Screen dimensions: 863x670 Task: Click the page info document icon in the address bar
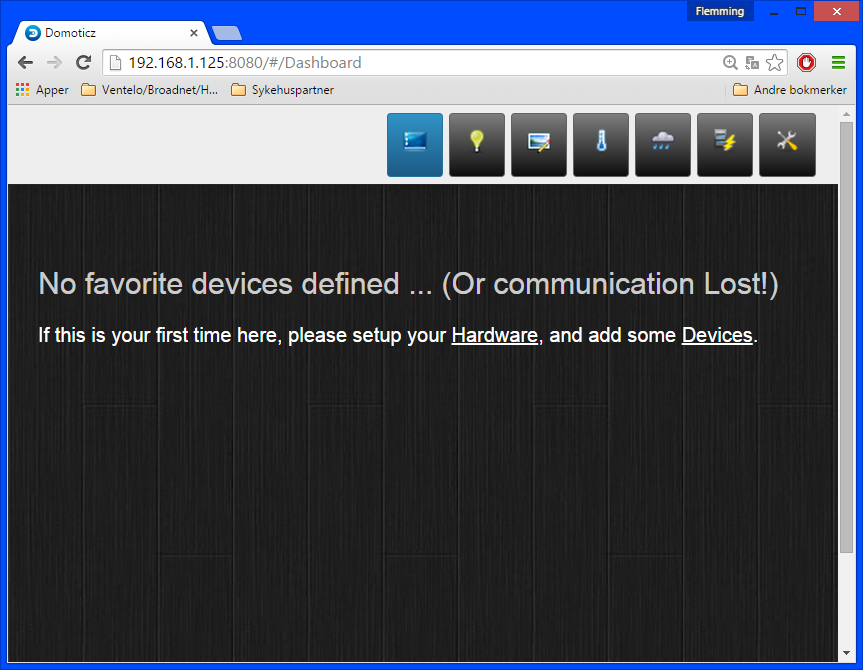tap(115, 63)
